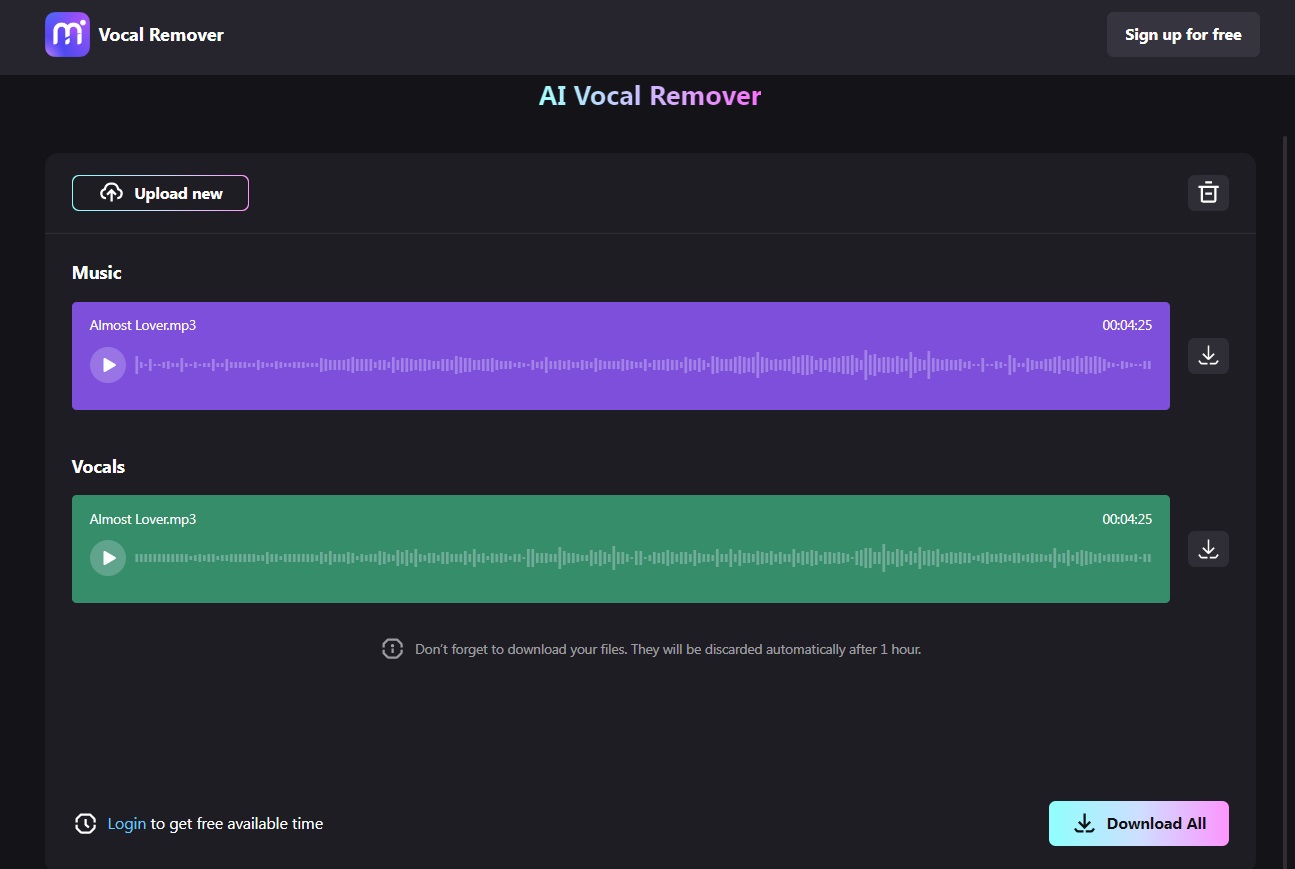The image size is (1295, 869).
Task: Click the Vocal Remover header title
Action: (x=161, y=35)
